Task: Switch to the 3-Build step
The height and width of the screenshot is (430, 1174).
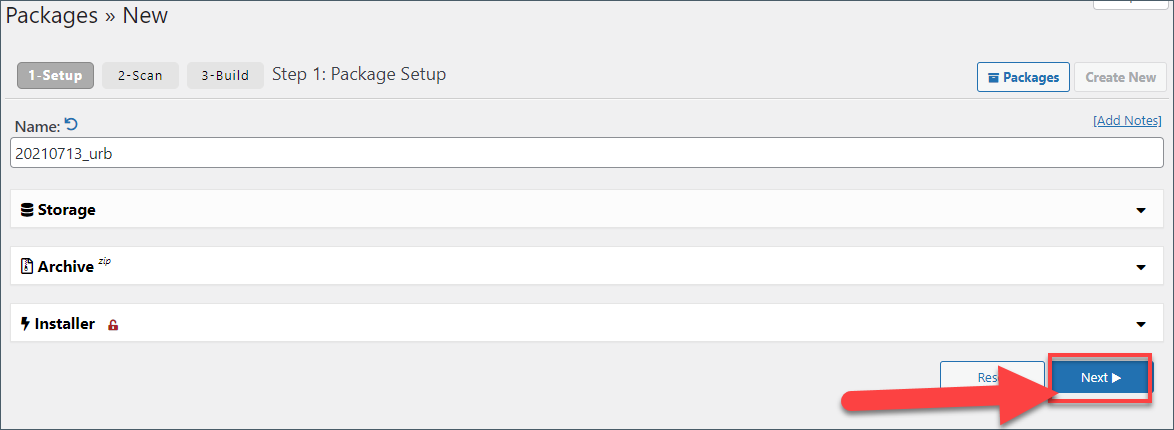Action: coord(225,76)
